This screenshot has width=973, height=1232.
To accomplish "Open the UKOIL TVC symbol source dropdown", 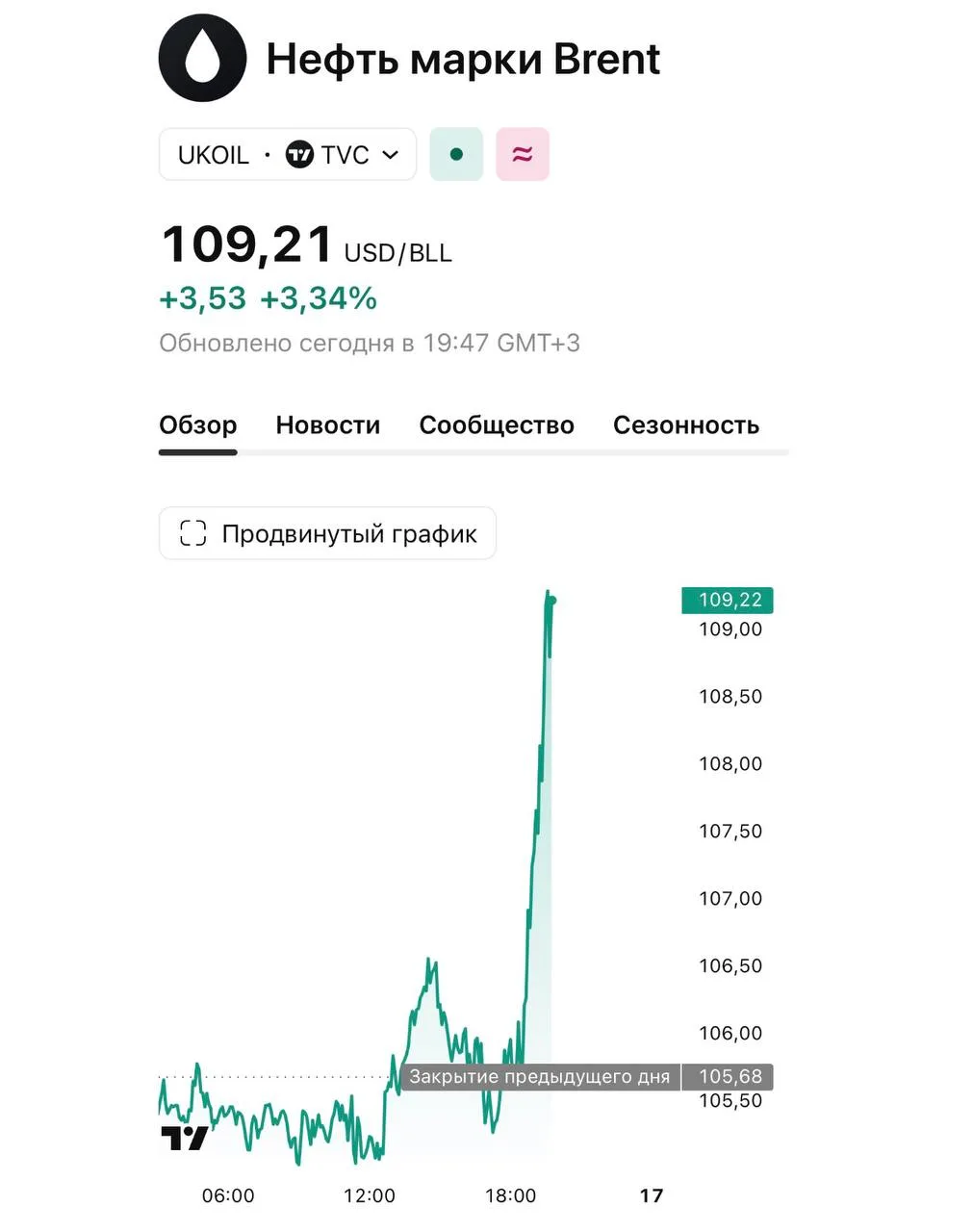I will tap(288, 154).
